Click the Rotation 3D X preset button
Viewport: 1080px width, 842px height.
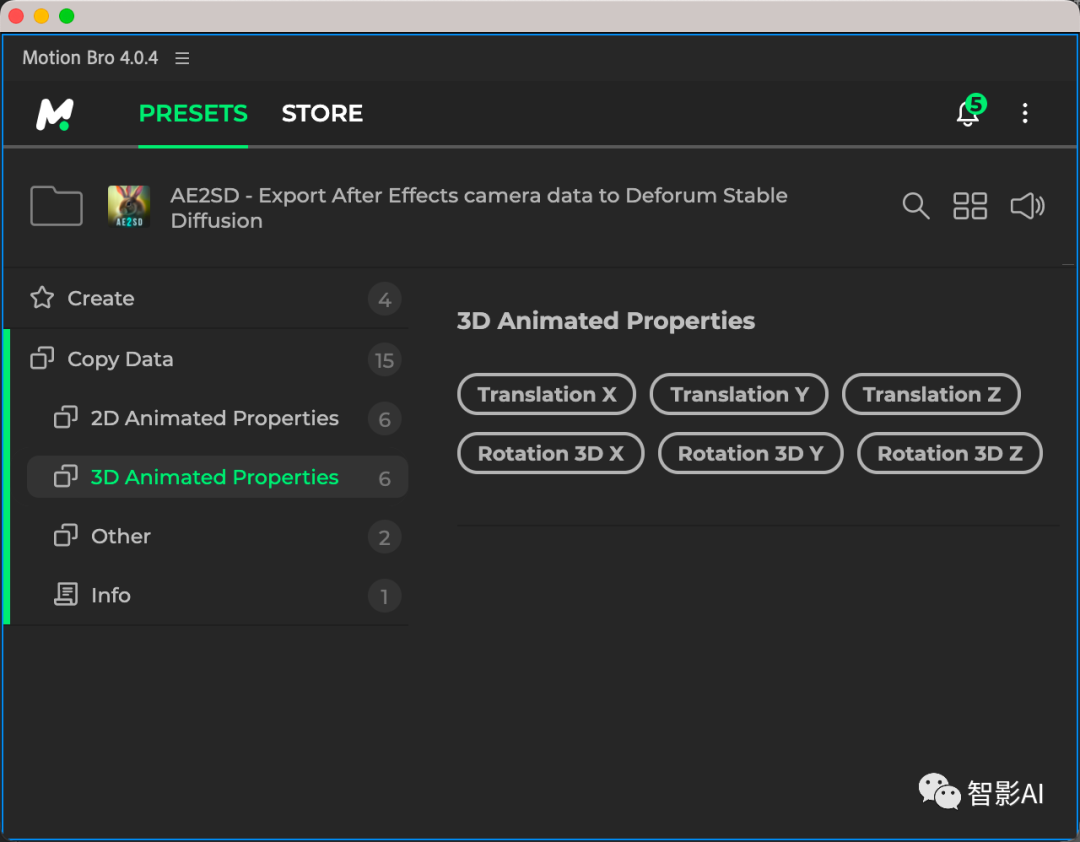pyautogui.click(x=550, y=453)
